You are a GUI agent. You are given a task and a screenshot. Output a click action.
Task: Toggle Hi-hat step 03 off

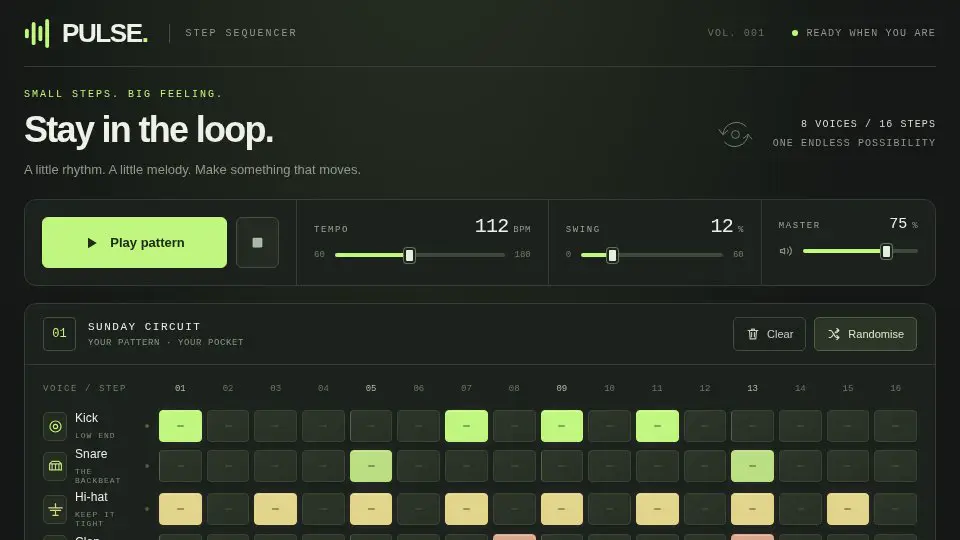click(x=276, y=509)
